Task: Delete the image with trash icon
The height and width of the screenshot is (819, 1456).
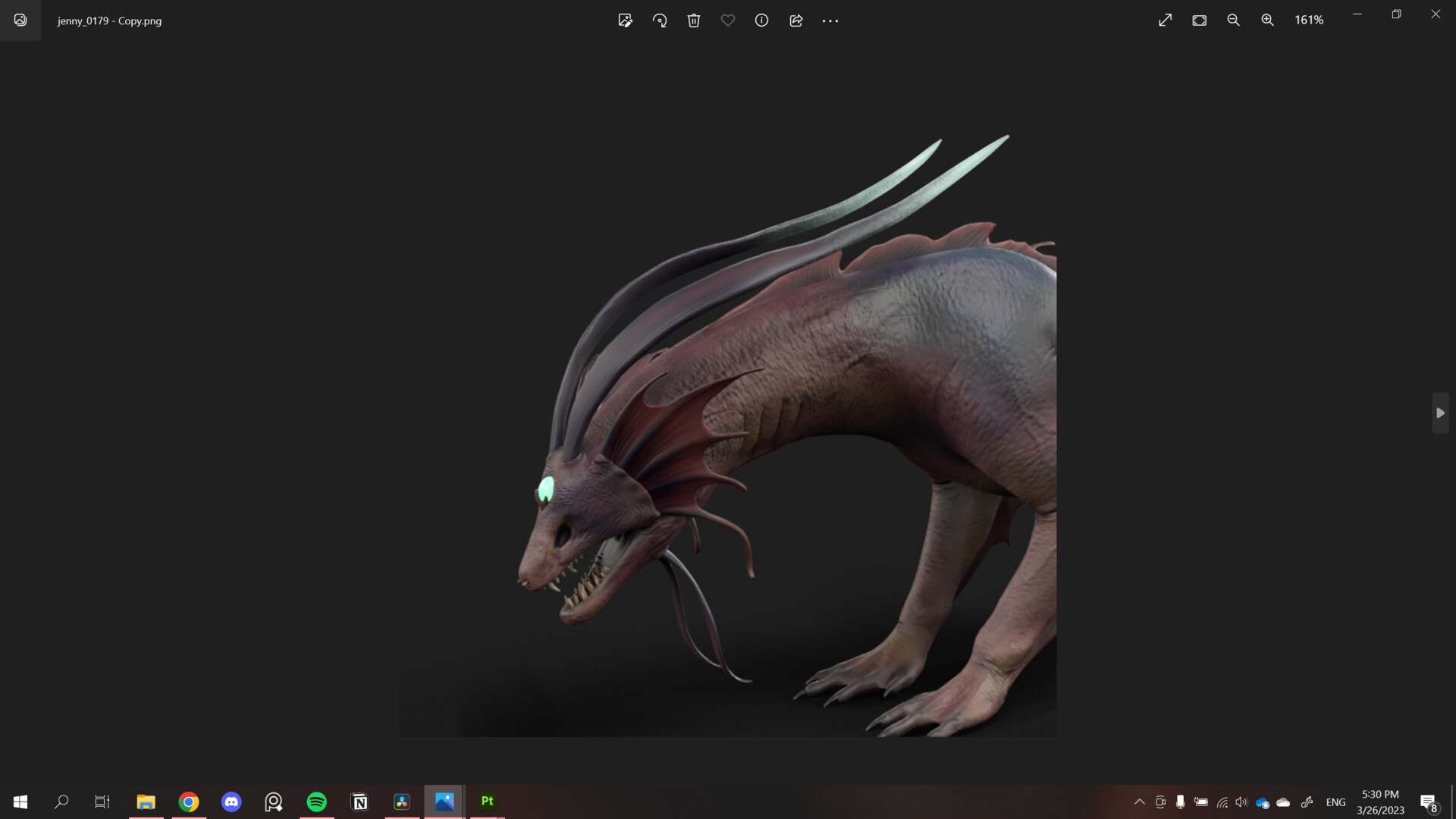Action: coord(694,20)
